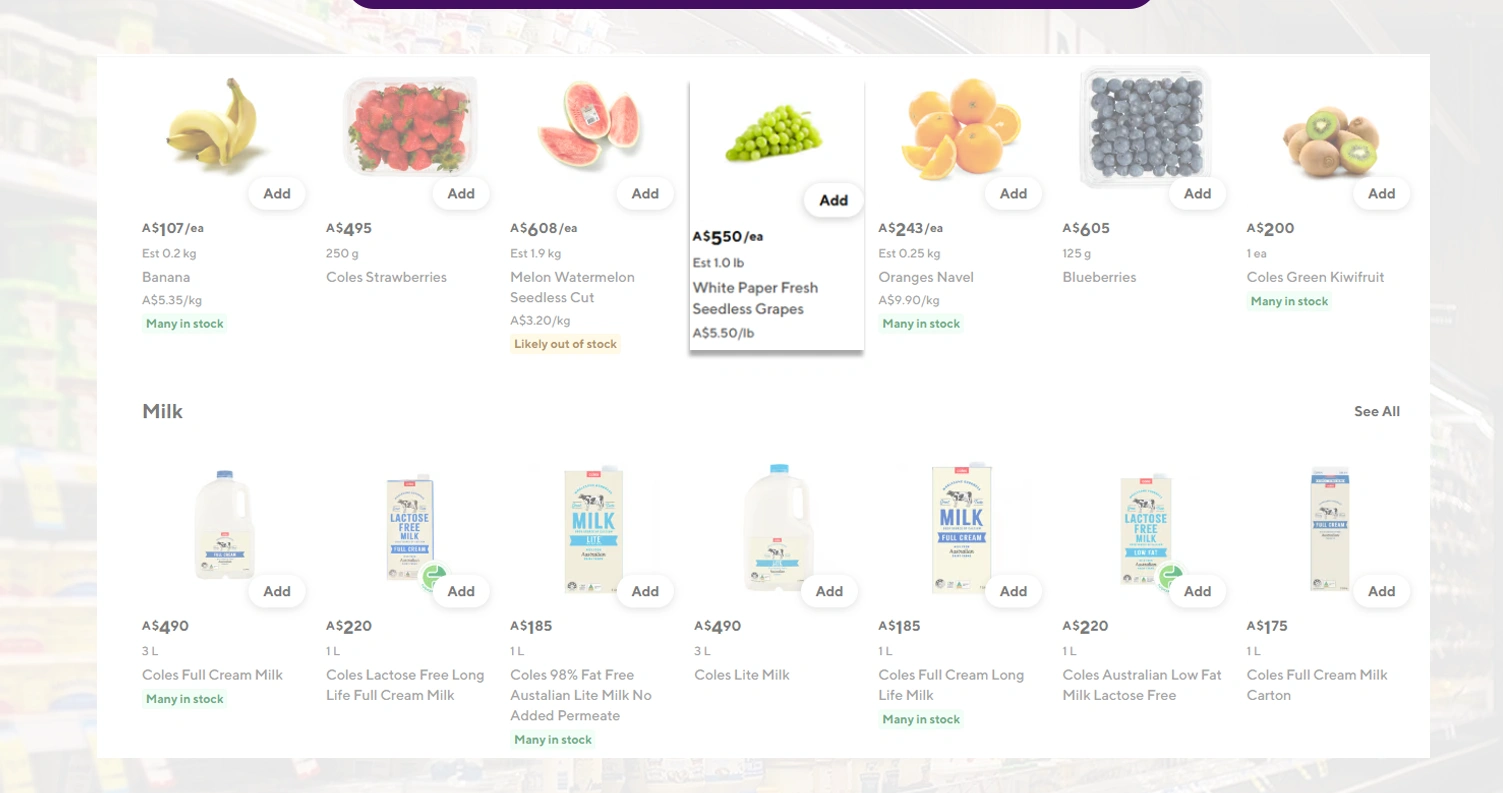The image size is (1503, 793).
Task: Add Blueberries to the cart
Action: [1196, 193]
